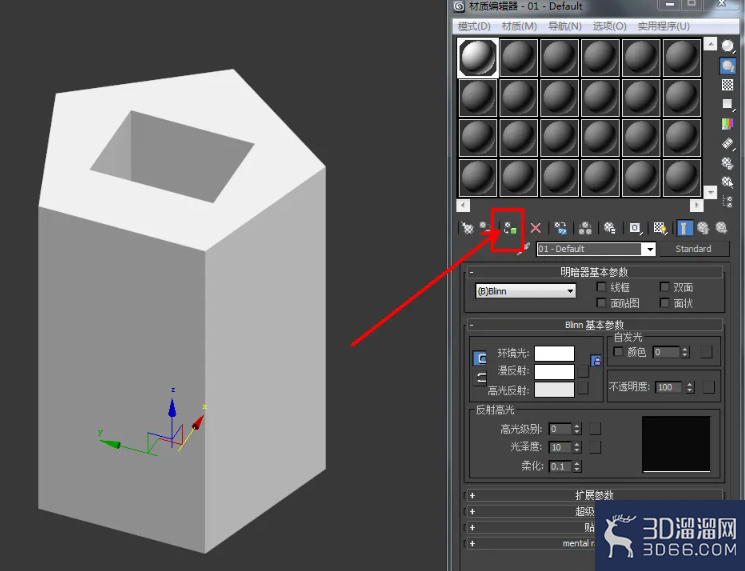This screenshot has height=571, width=745.
Task: Click lock icon between ambient and diffuse
Action: [x=596, y=361]
